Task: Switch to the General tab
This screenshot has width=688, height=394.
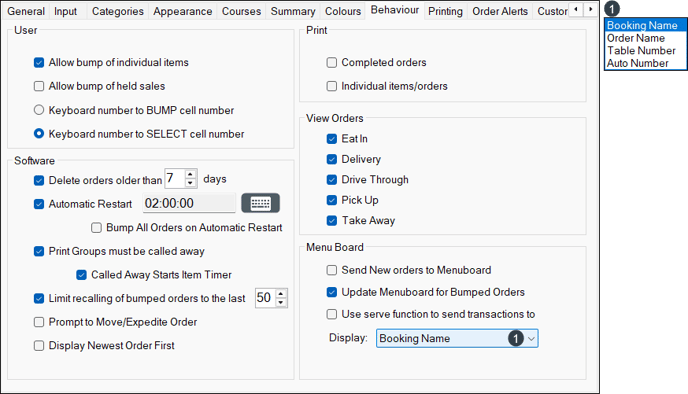Action: (26, 11)
